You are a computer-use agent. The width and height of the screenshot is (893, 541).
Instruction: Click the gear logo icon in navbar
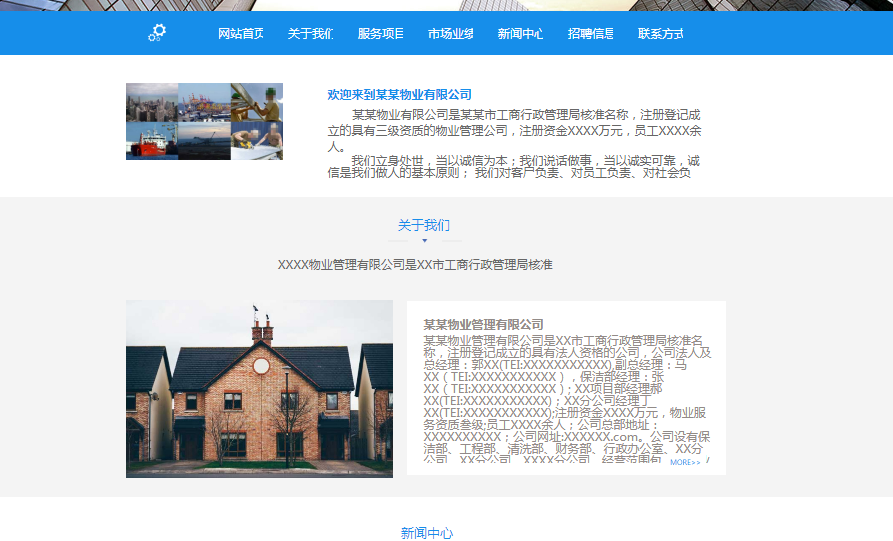click(x=157, y=33)
